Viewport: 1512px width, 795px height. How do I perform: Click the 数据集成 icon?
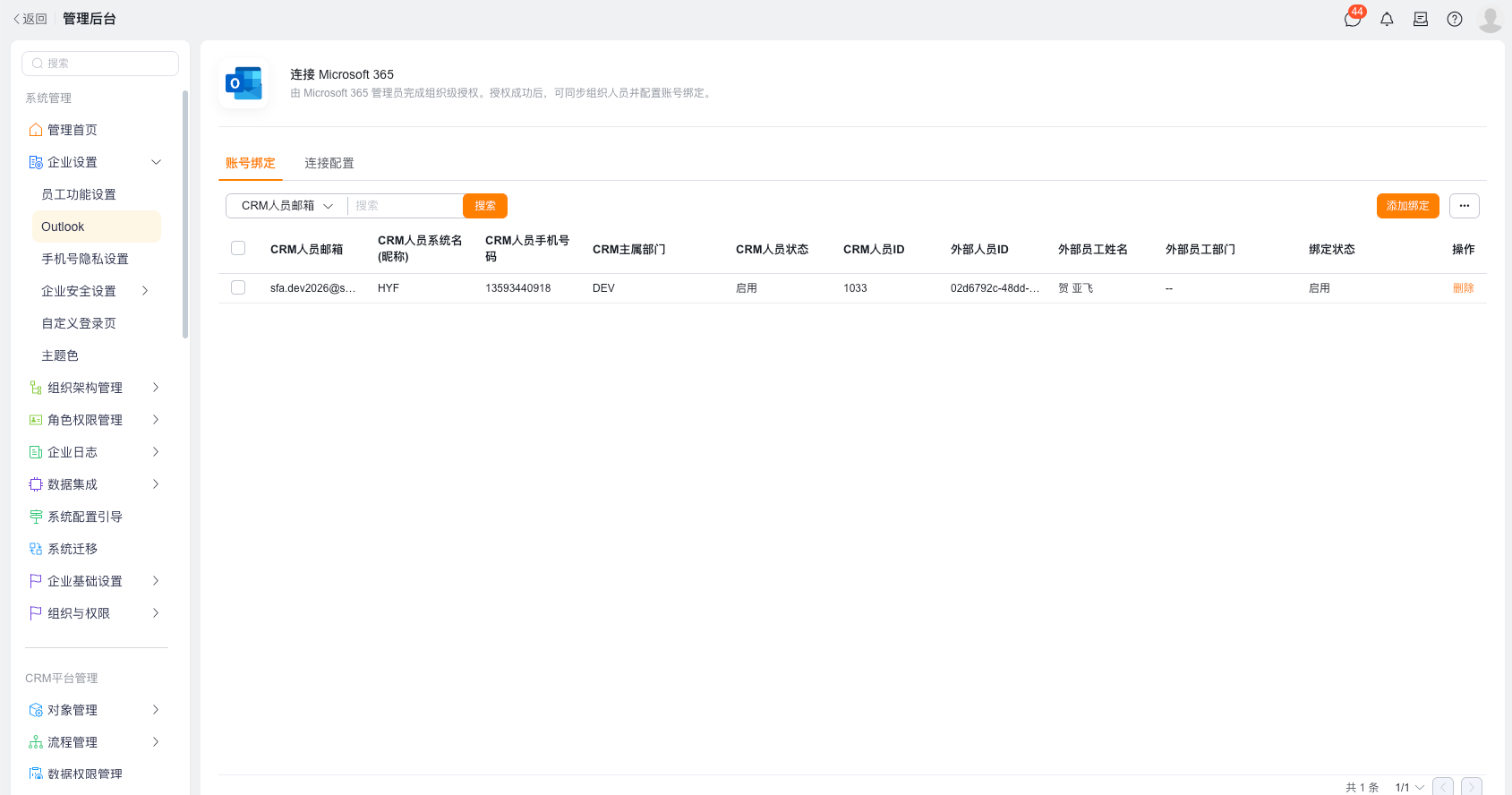click(x=36, y=484)
